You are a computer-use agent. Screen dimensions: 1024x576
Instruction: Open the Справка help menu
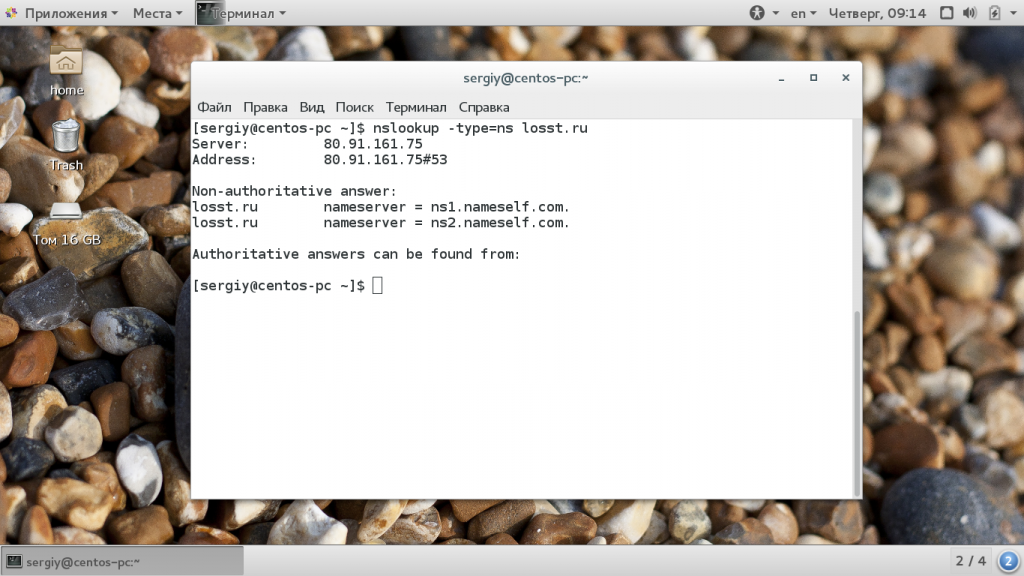(x=484, y=107)
